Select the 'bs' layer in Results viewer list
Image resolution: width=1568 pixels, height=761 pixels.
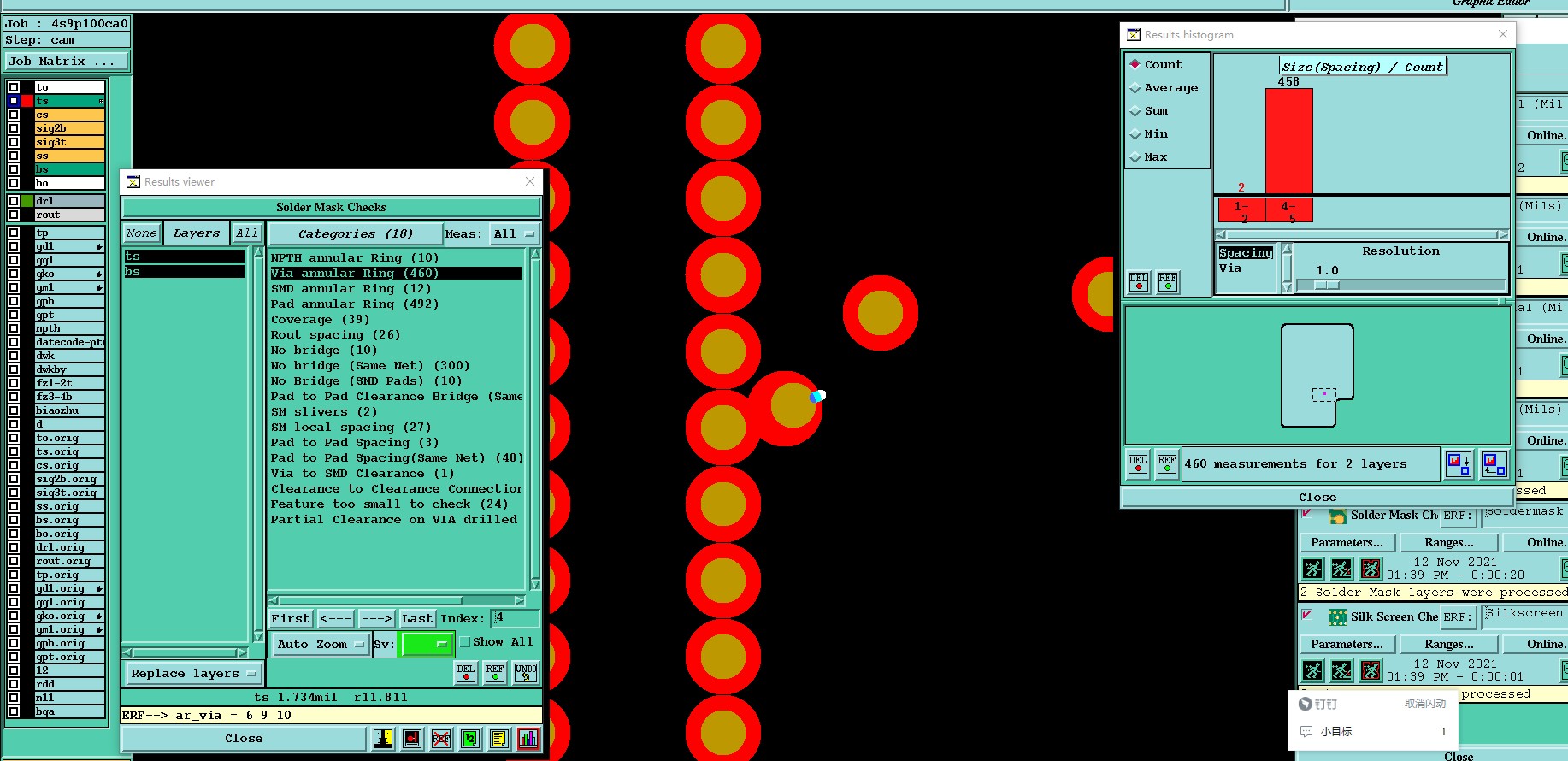(184, 272)
